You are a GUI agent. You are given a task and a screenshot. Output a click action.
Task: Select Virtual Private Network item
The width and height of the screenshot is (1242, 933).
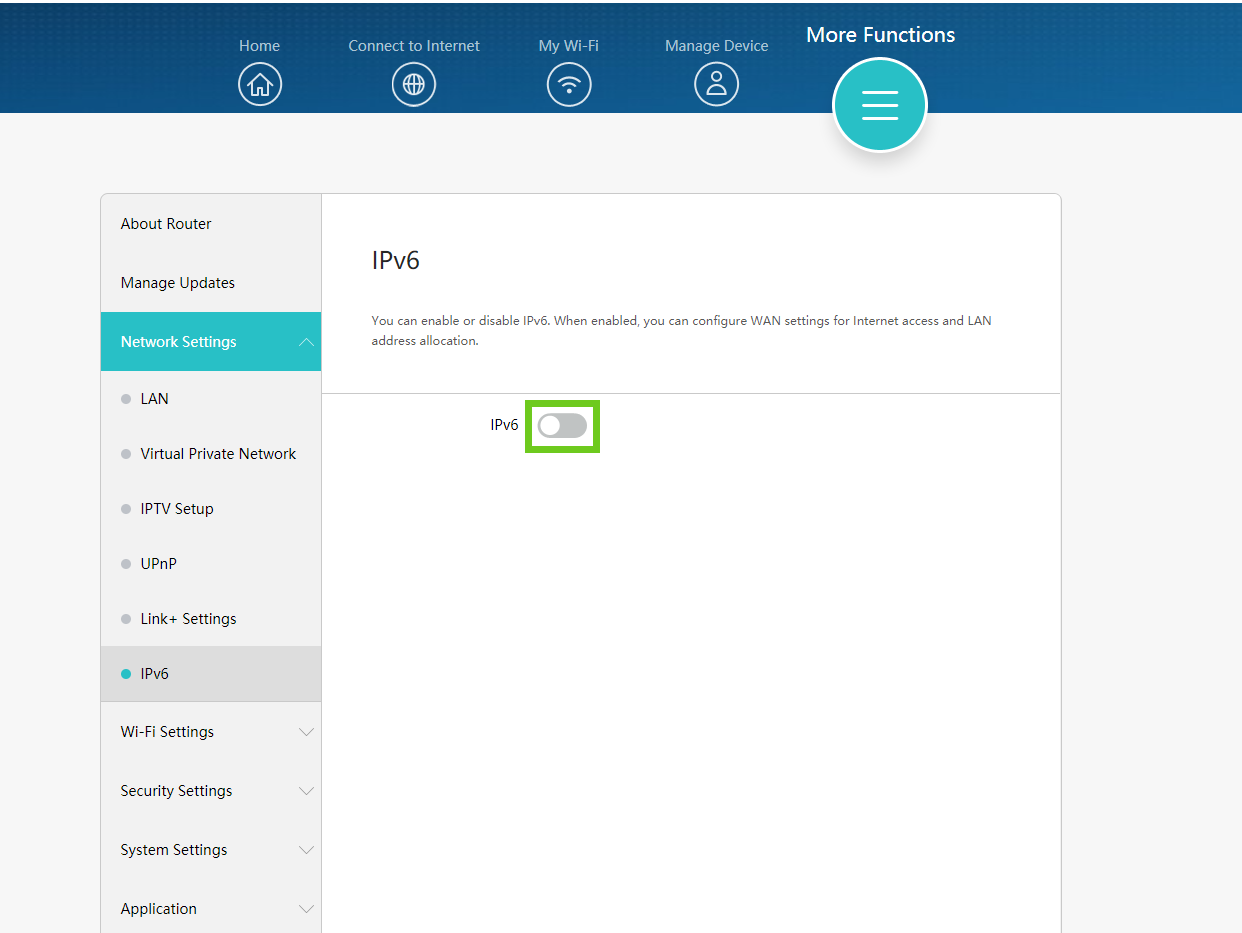(x=218, y=454)
